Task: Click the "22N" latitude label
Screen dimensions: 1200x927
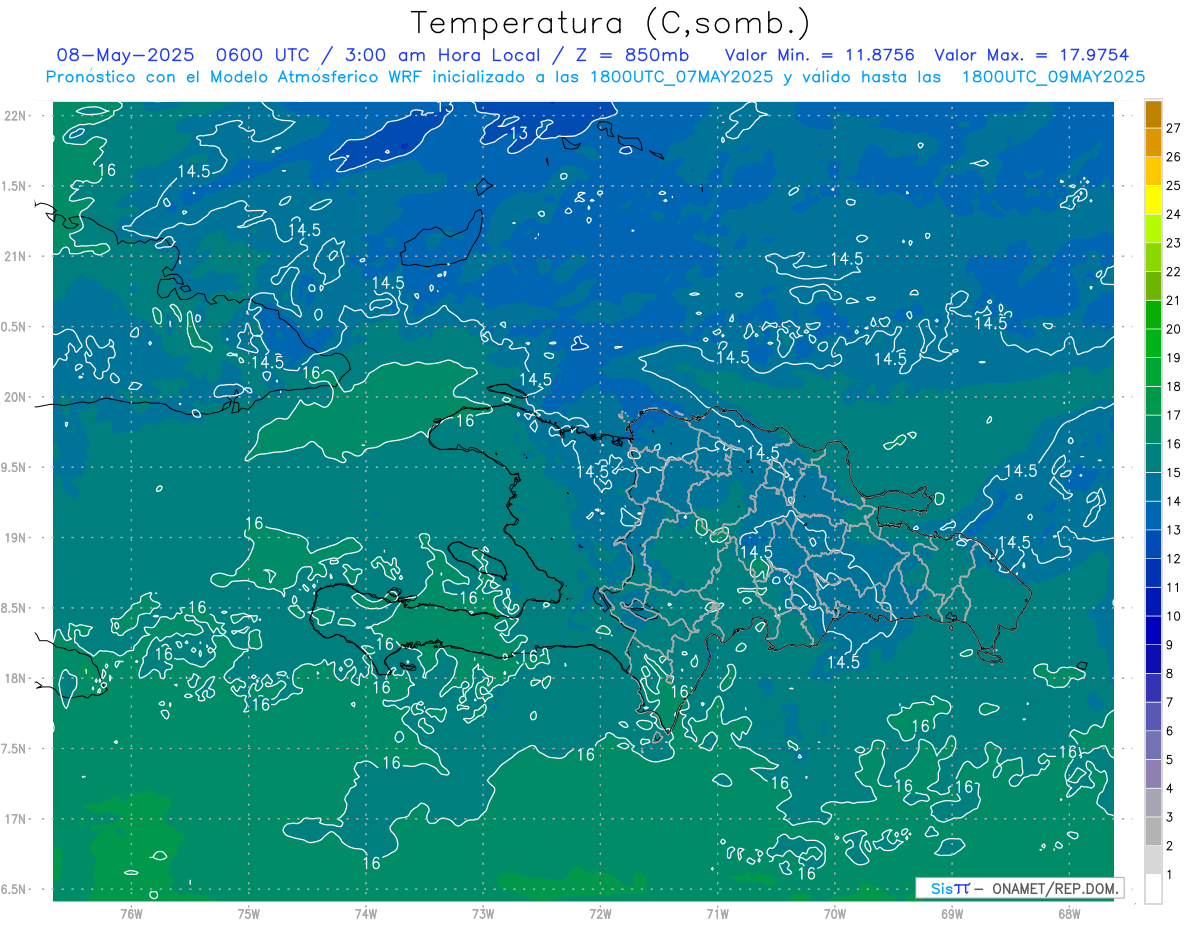Action: [16, 115]
